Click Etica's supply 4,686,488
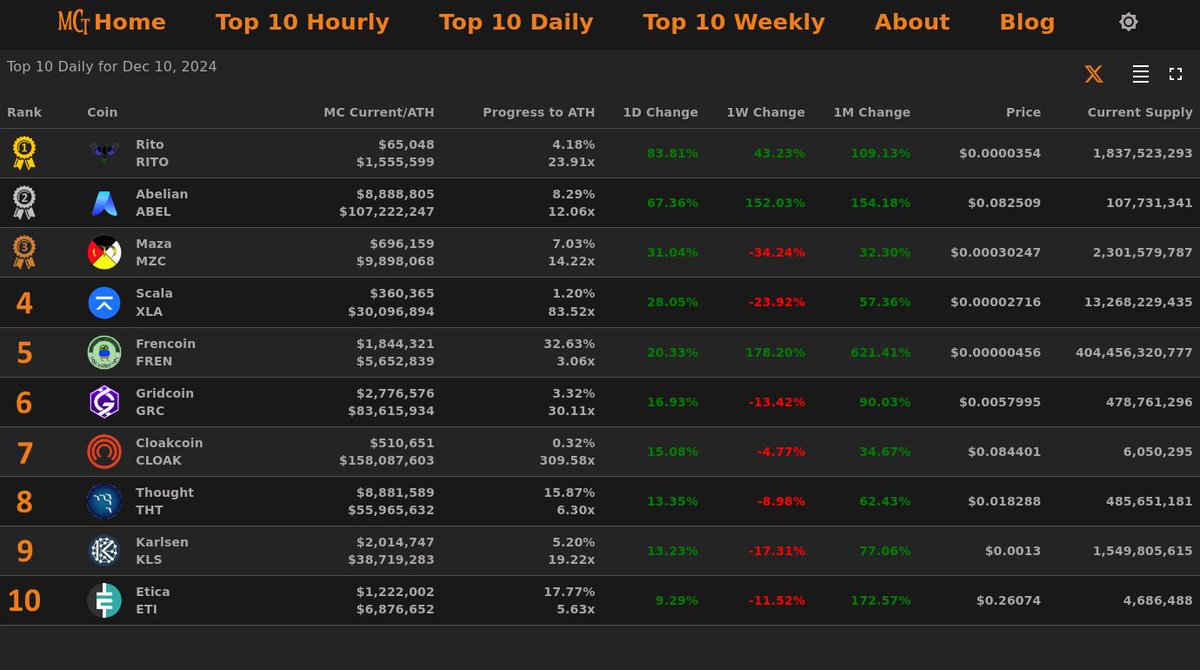 1158,601
